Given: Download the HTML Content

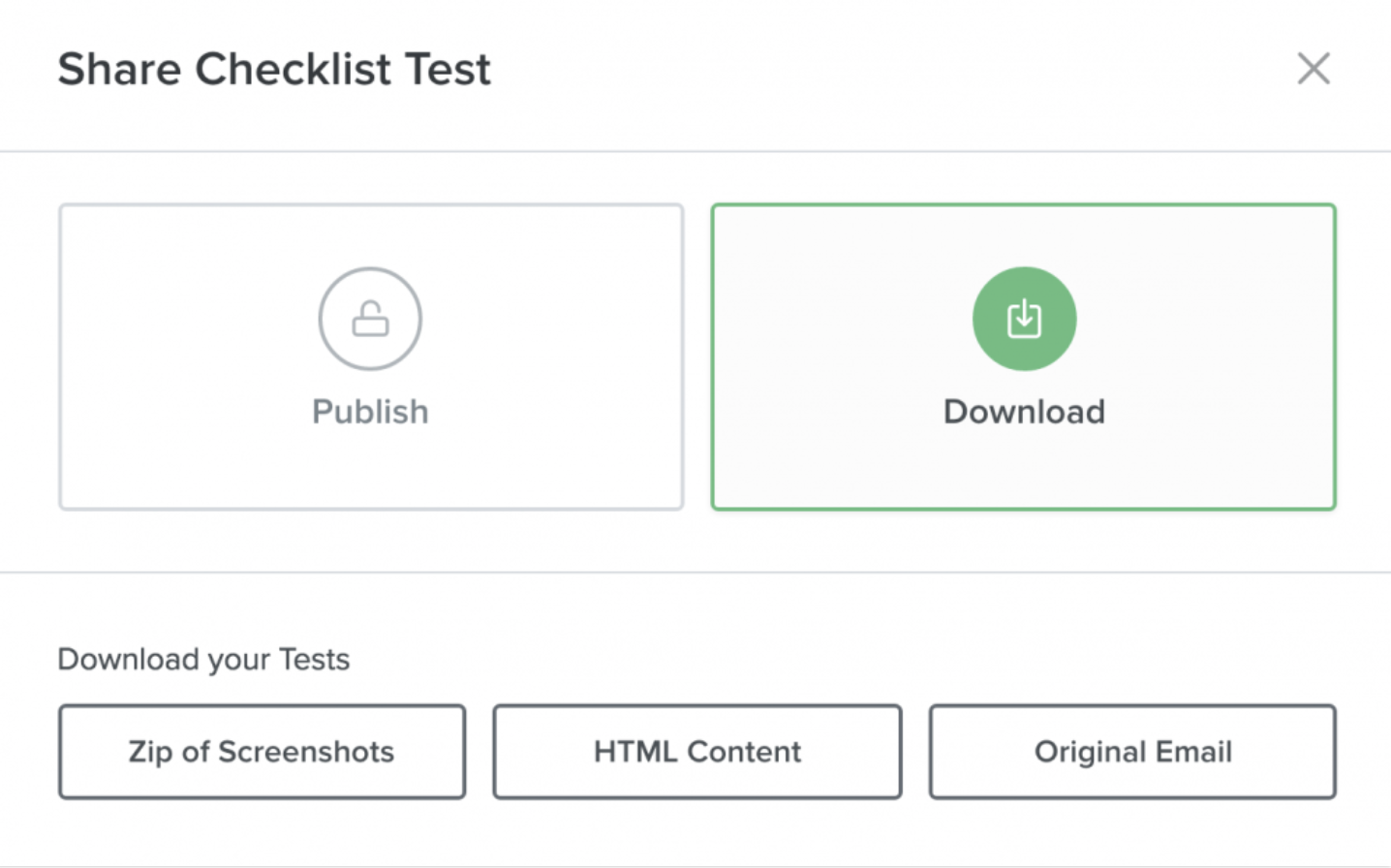Looking at the screenshot, I should click(696, 751).
